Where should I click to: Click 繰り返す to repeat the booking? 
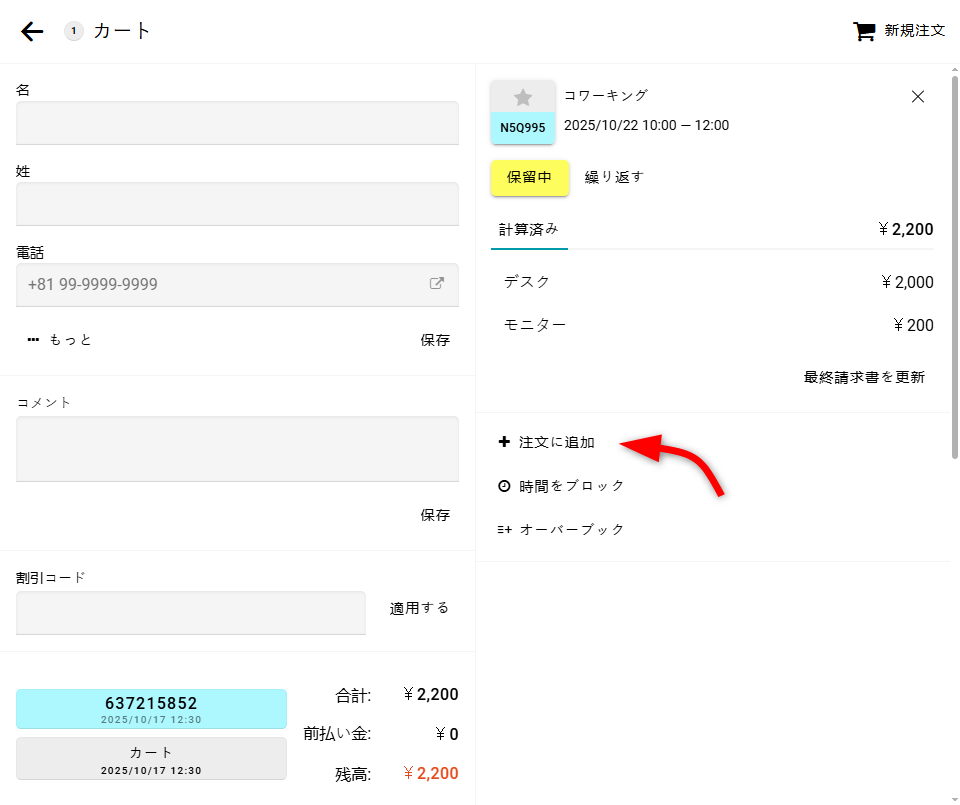[x=614, y=177]
